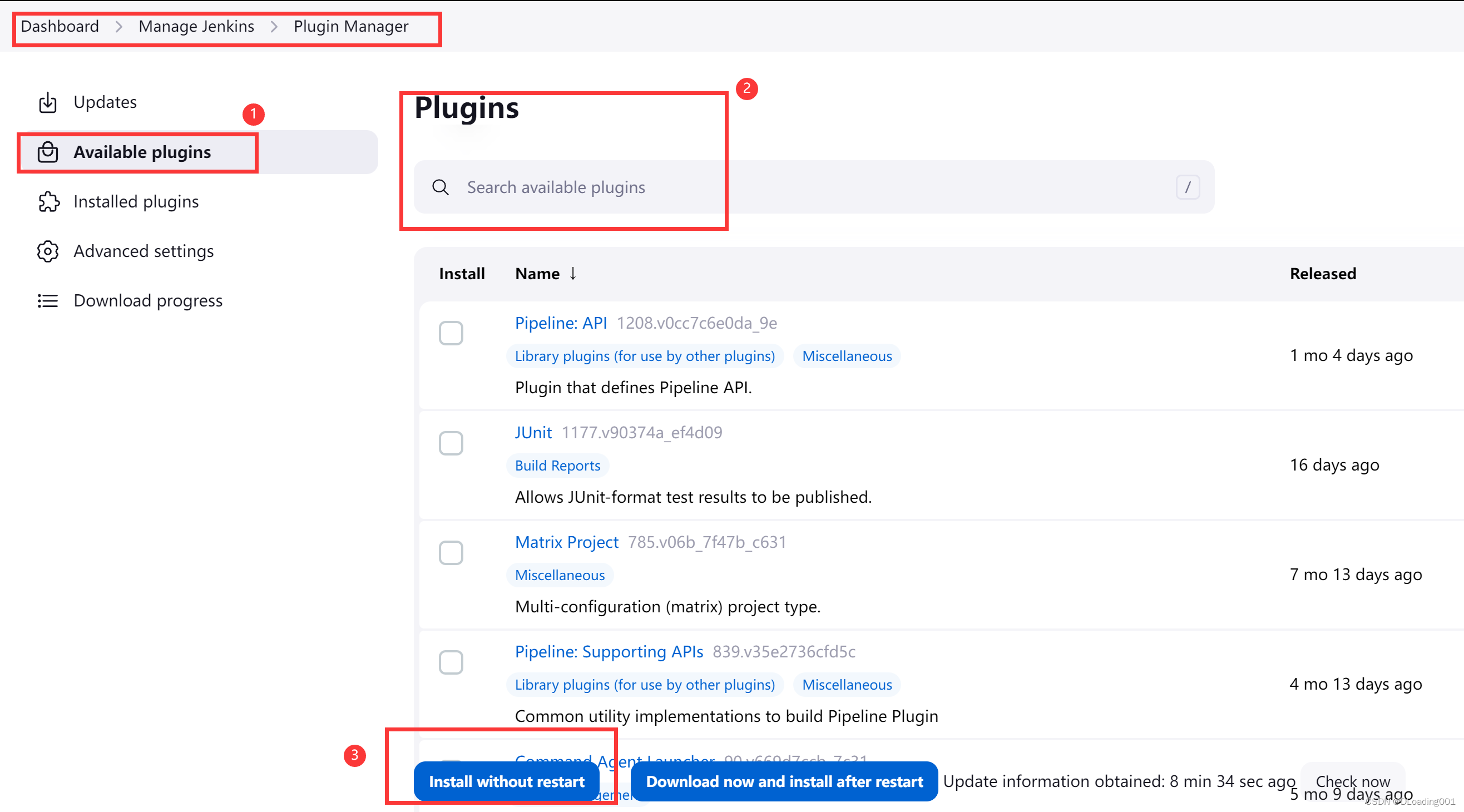Click the chevron after Dashboard breadcrumb

[x=119, y=26]
